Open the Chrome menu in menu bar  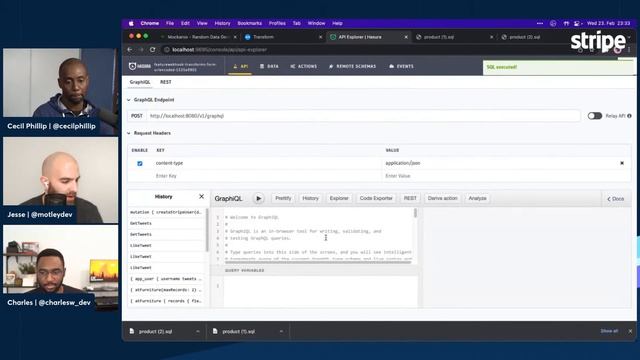click(150, 23)
